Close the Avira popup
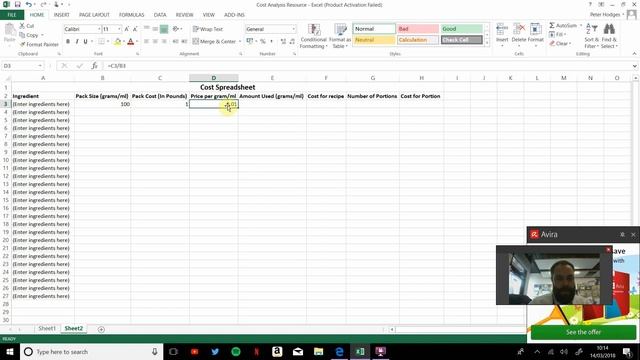Screen dimensions: 640x360 pyautogui.click(x=633, y=235)
